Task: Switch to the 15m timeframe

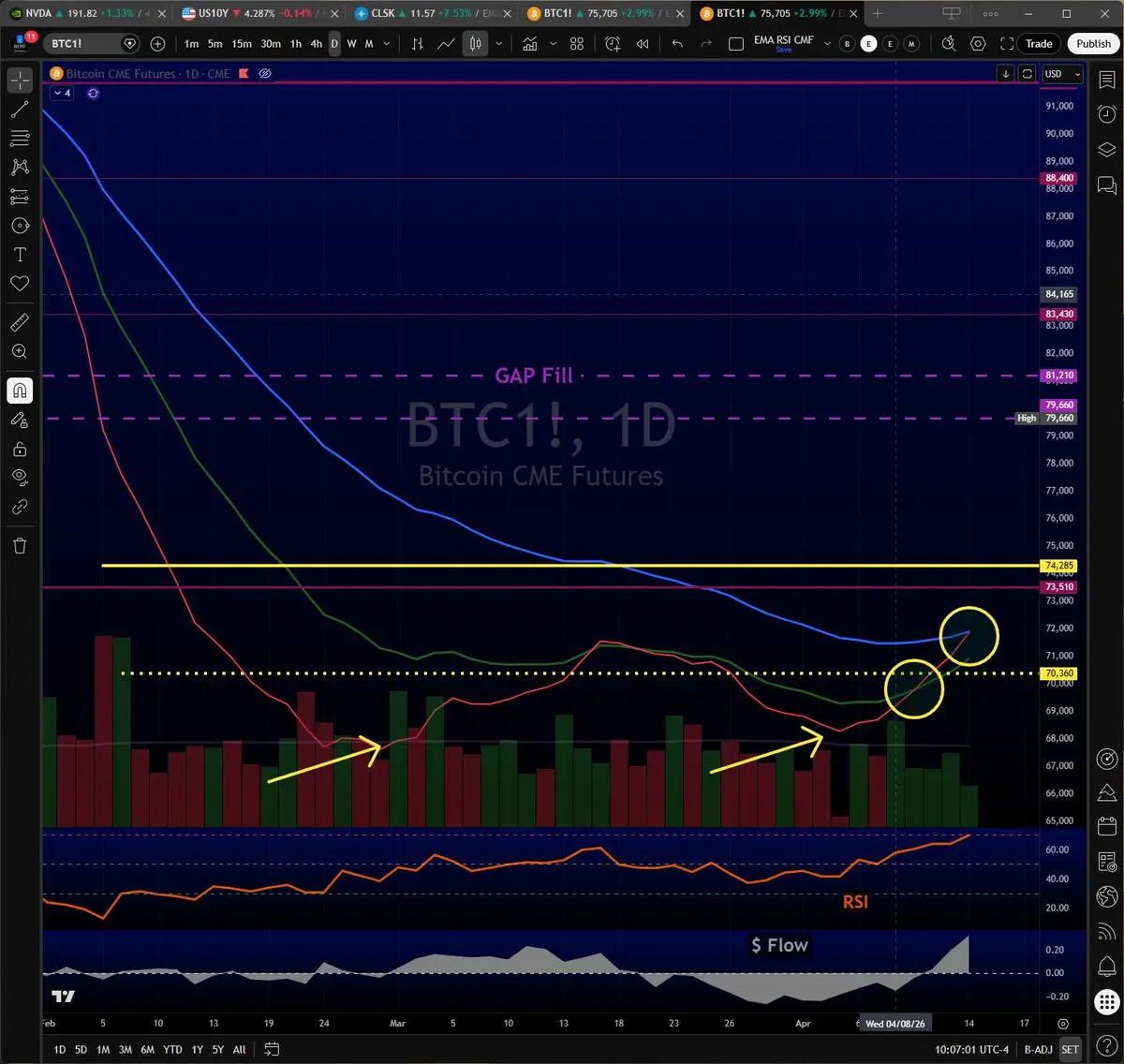Action: [x=242, y=44]
